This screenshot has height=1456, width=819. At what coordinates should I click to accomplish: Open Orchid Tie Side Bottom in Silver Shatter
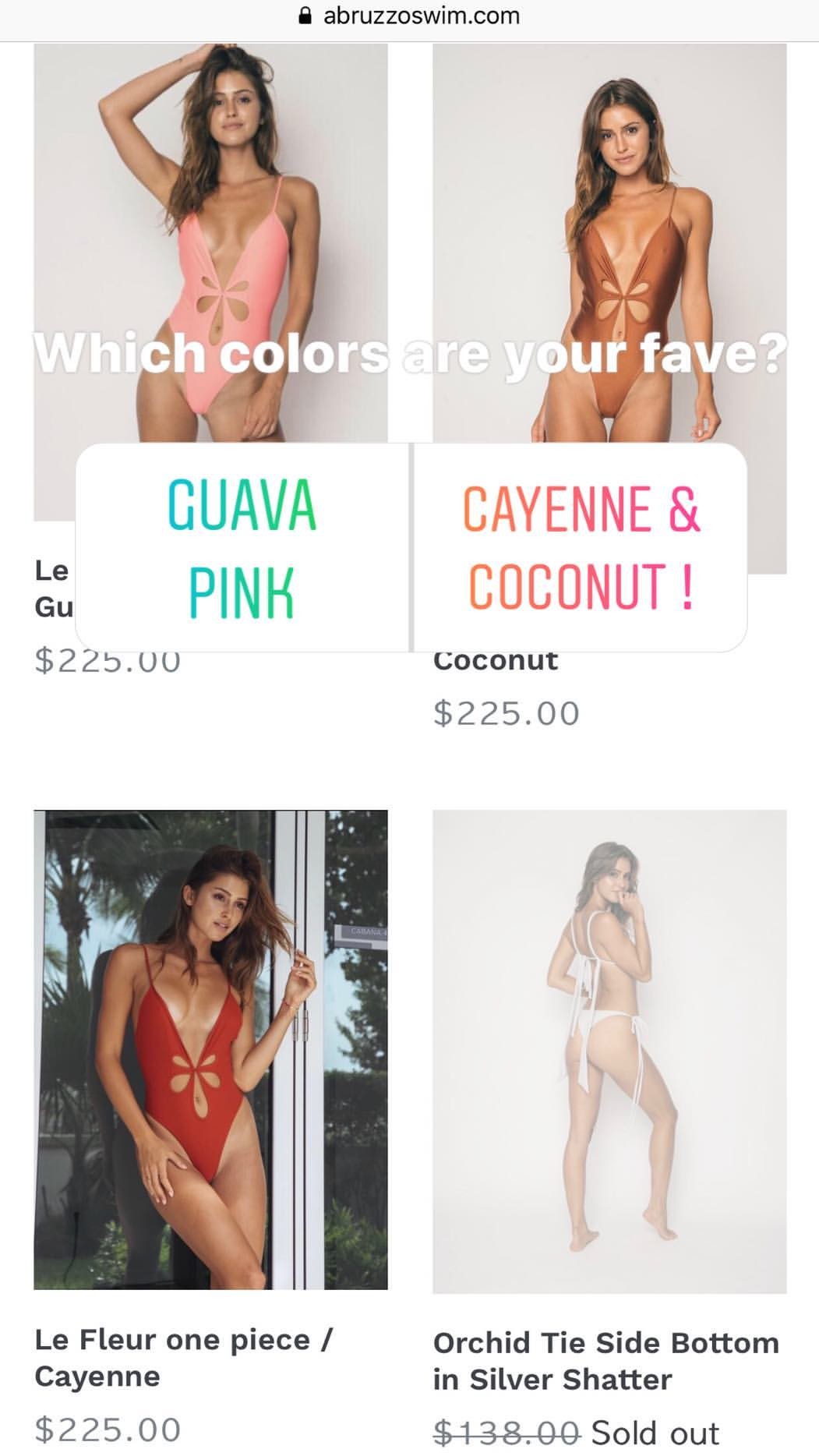tap(605, 1361)
